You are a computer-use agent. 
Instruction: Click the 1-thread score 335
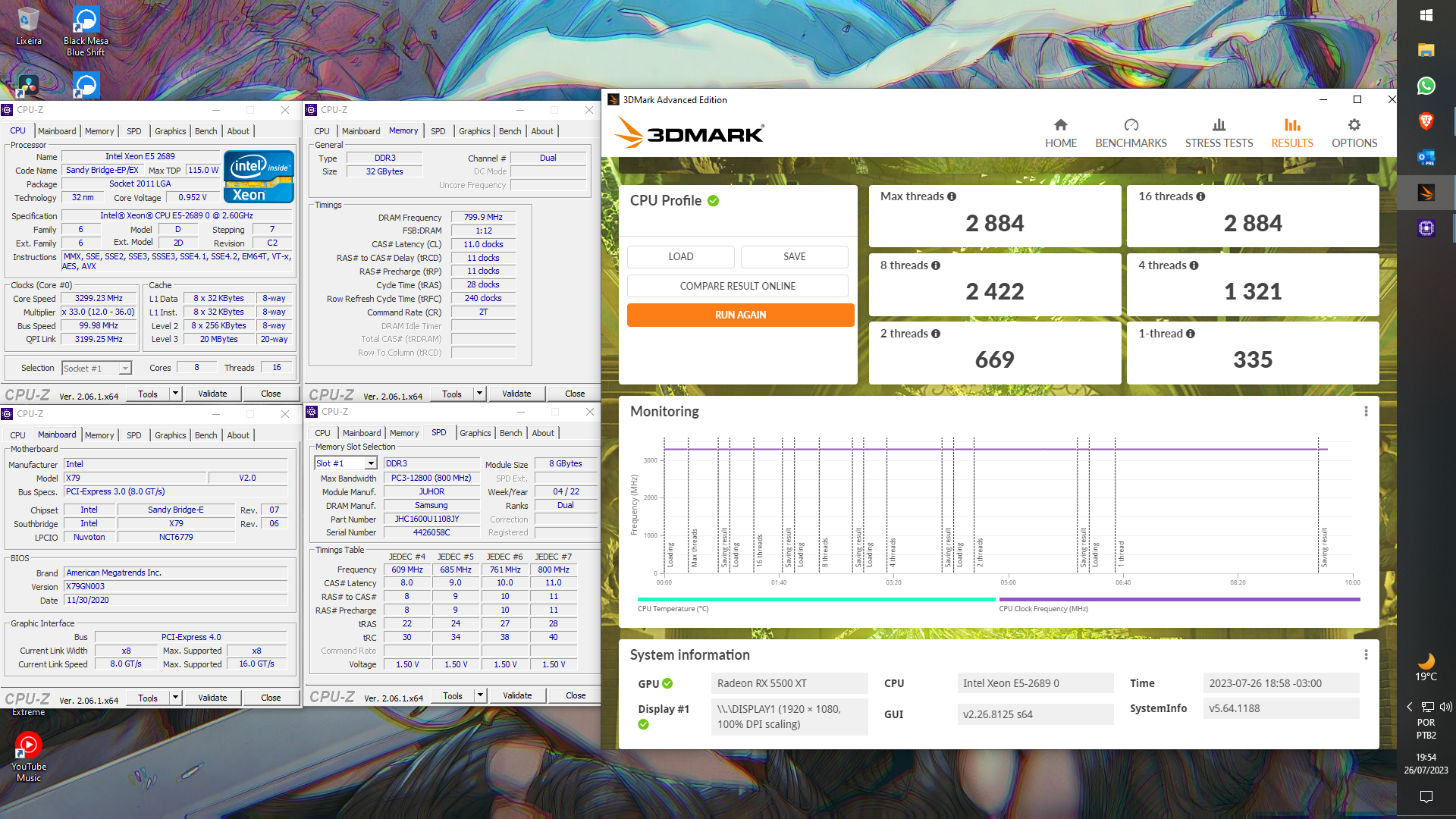1252,360
